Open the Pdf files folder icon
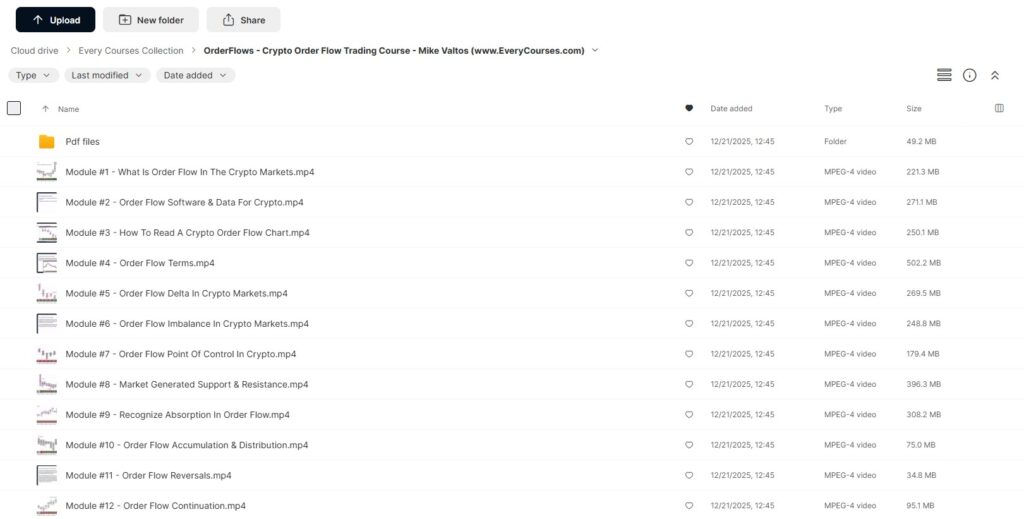Image resolution: width=1024 pixels, height=519 pixels. pyautogui.click(x=47, y=142)
